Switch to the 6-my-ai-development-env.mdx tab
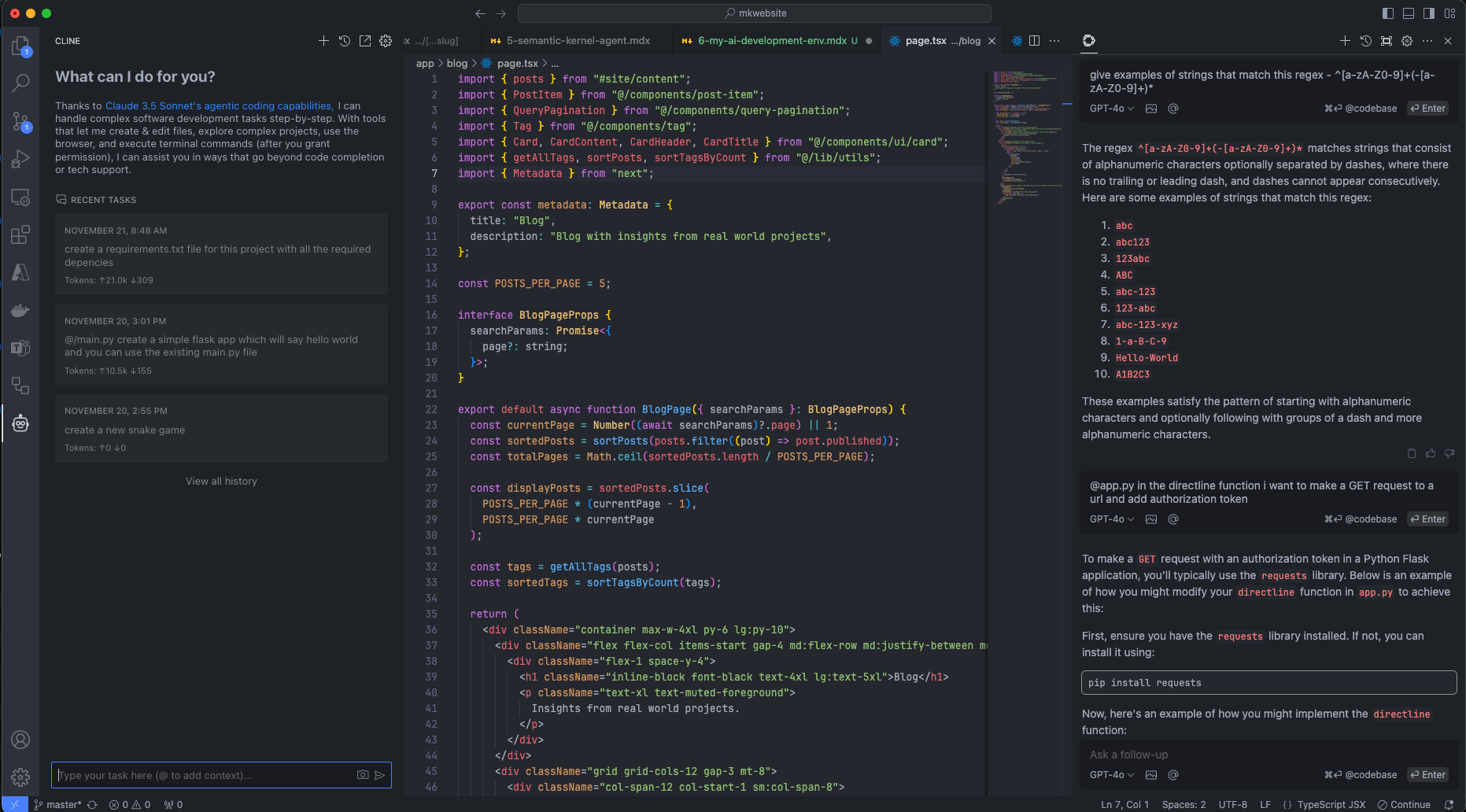 (773, 41)
